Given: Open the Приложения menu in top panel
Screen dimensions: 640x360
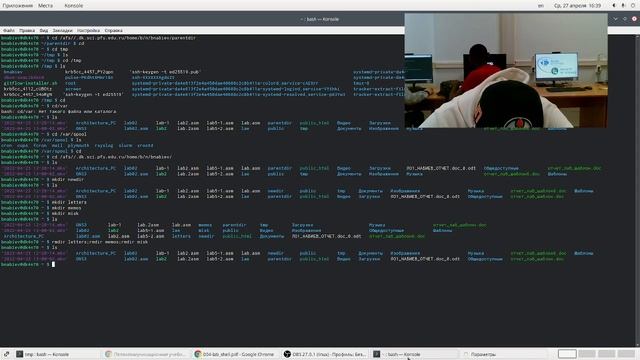Looking at the screenshot, I should [18, 6].
